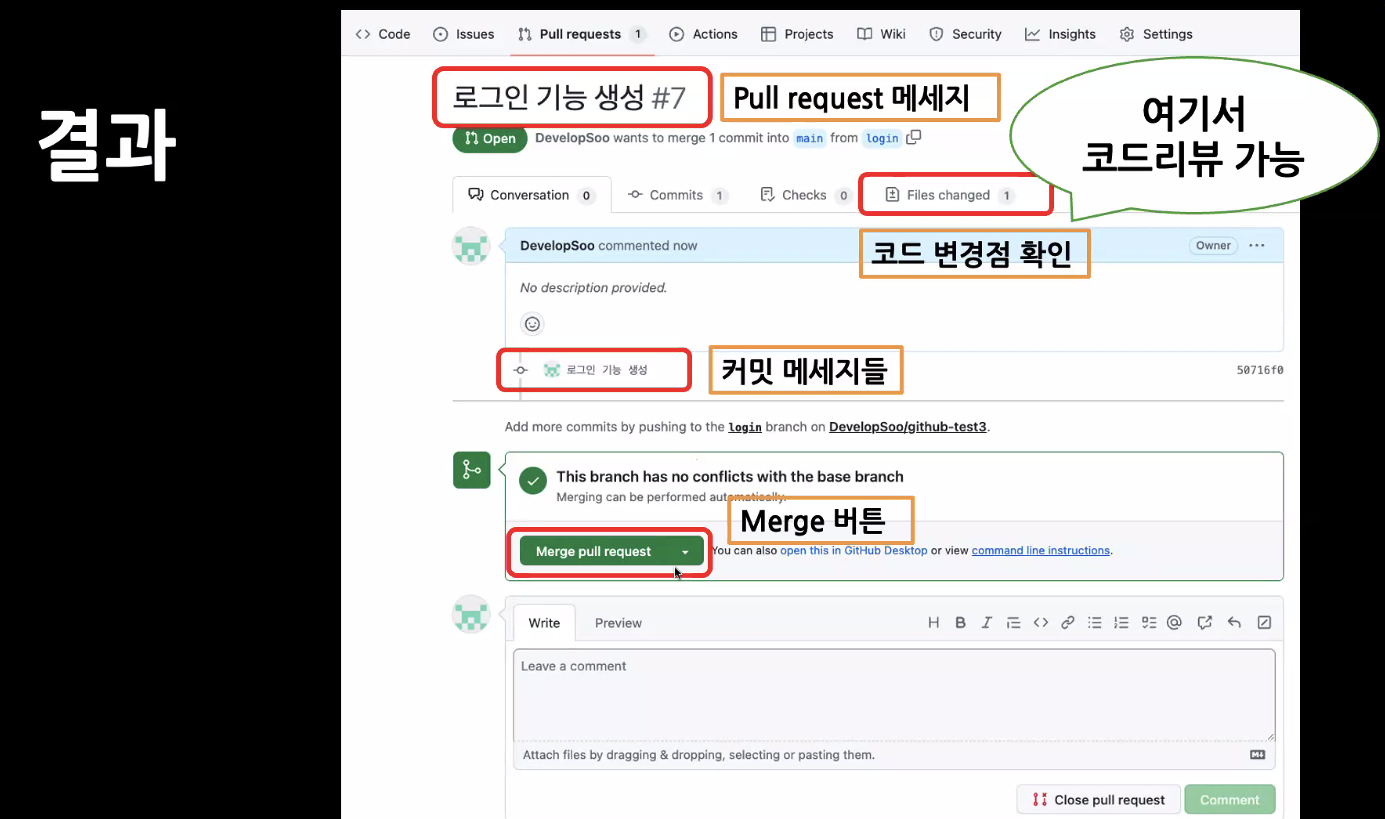Insert a quote using the quote icon

coord(1013,623)
